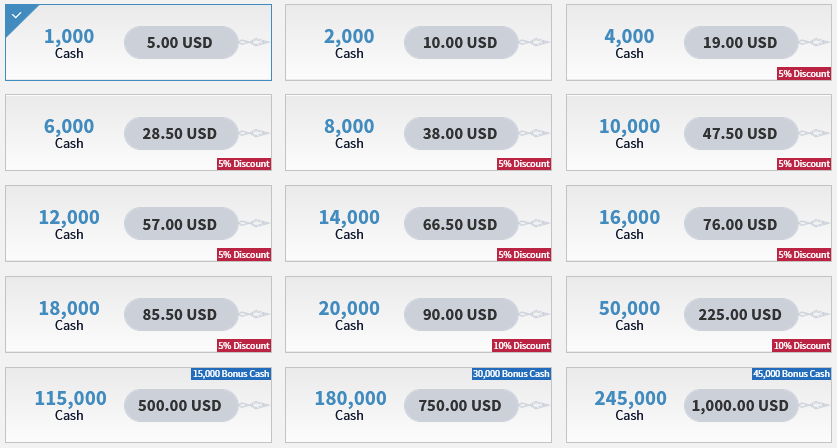Click the 5% Discount badge on 16,000 Cash
This screenshot has height=448, width=837.
804,255
